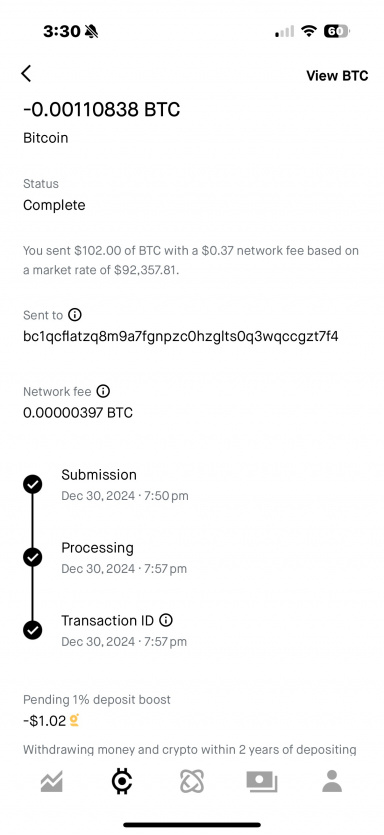
Task: Tap the home indicator bar
Action: click(x=192, y=825)
